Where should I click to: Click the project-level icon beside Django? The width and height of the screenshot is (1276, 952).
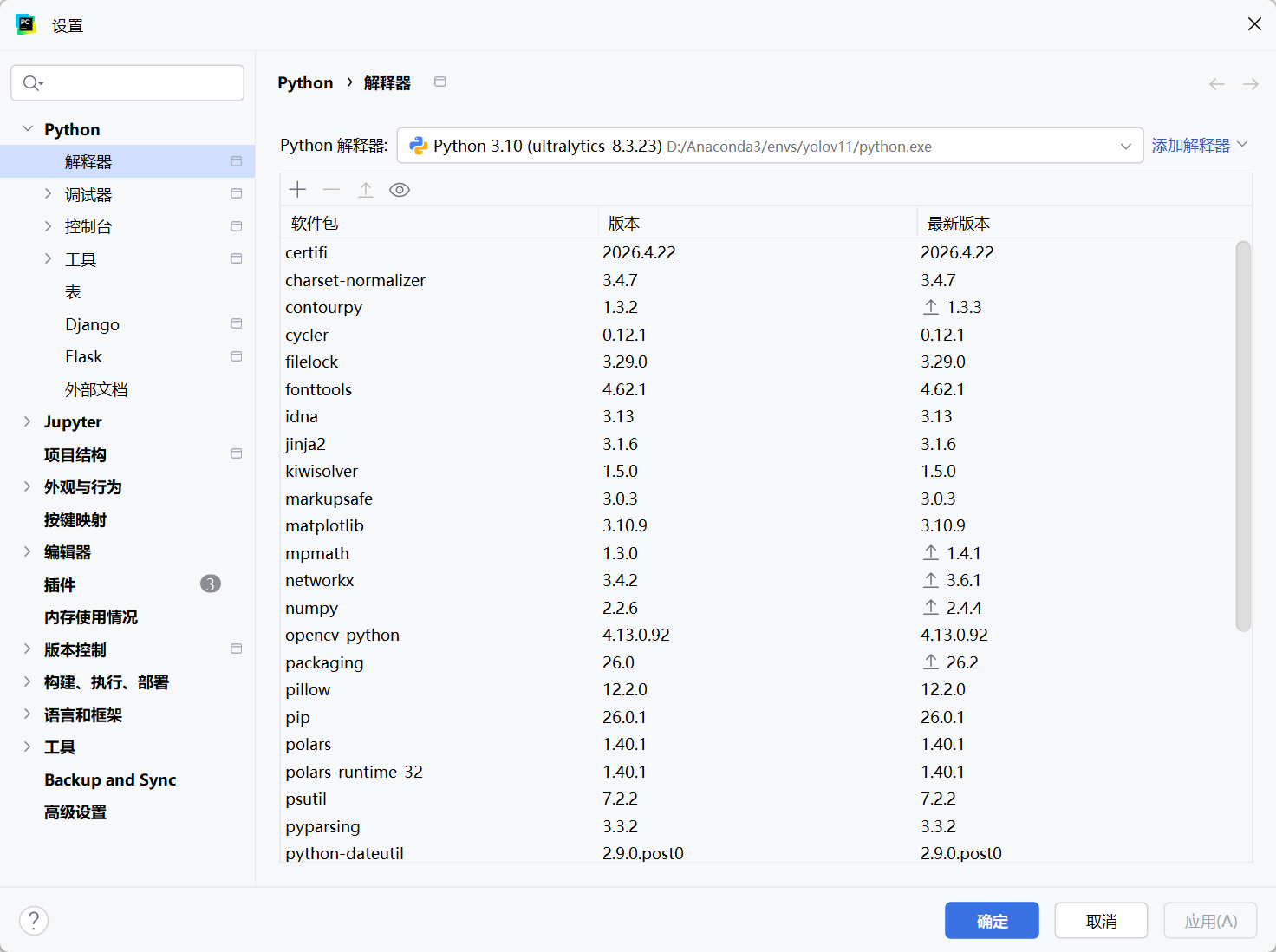pos(236,324)
